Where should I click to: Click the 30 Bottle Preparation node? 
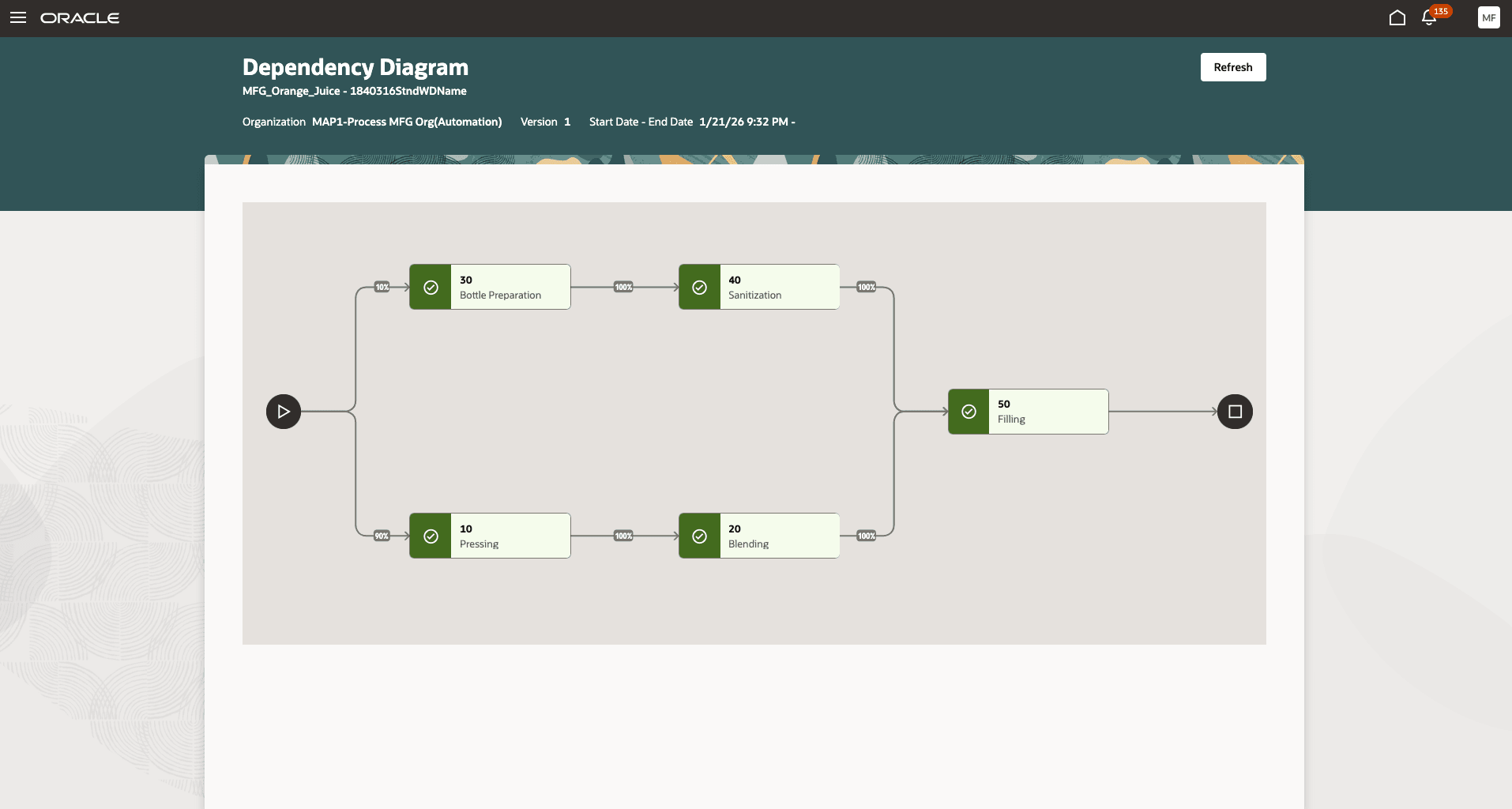point(510,287)
